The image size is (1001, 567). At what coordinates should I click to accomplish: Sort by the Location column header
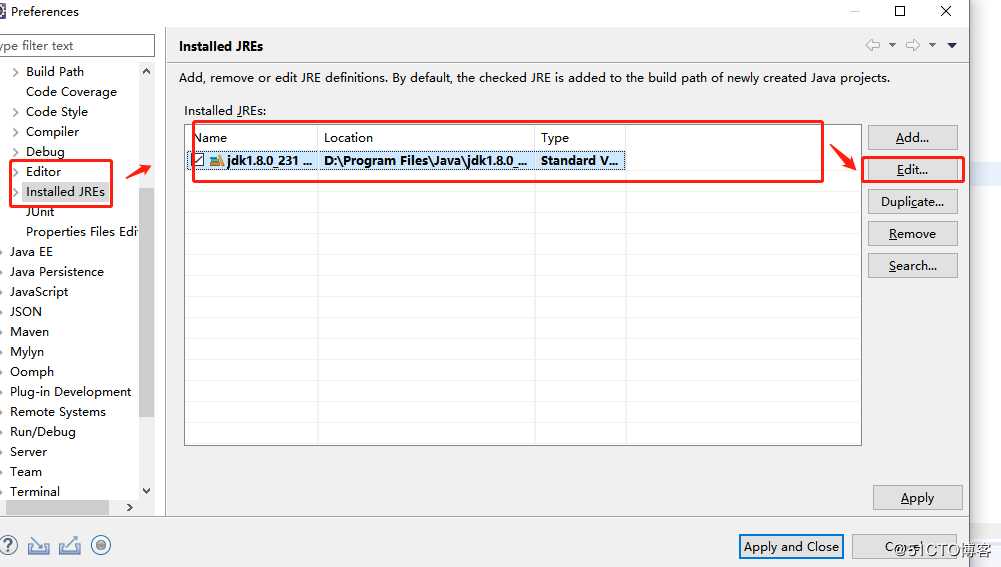tap(426, 137)
